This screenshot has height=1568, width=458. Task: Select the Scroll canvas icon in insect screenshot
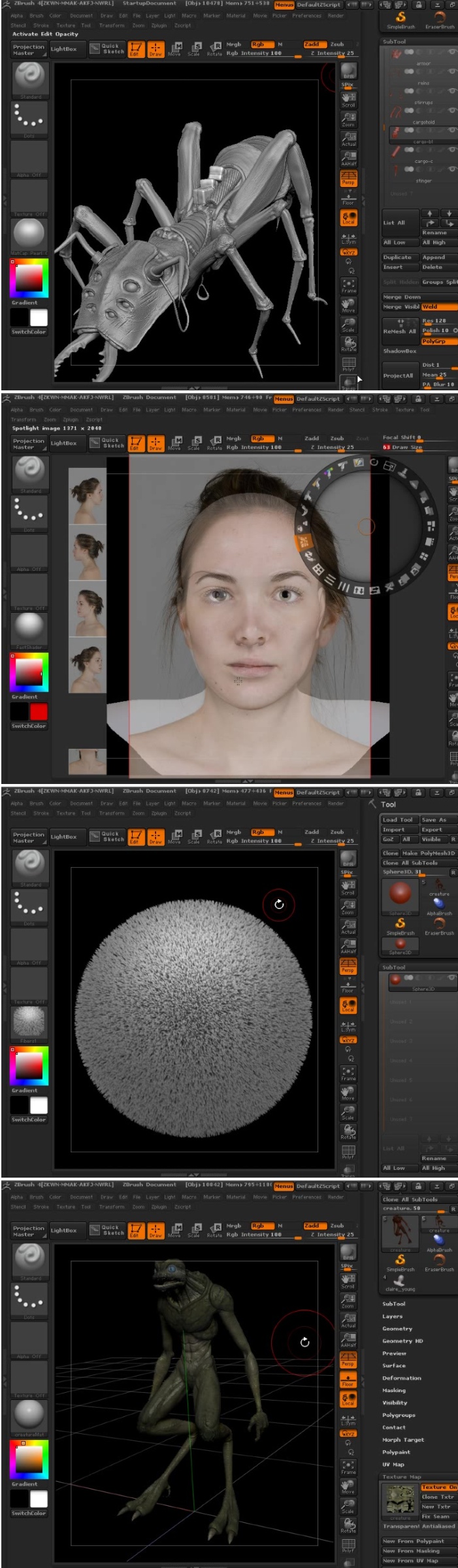(348, 99)
